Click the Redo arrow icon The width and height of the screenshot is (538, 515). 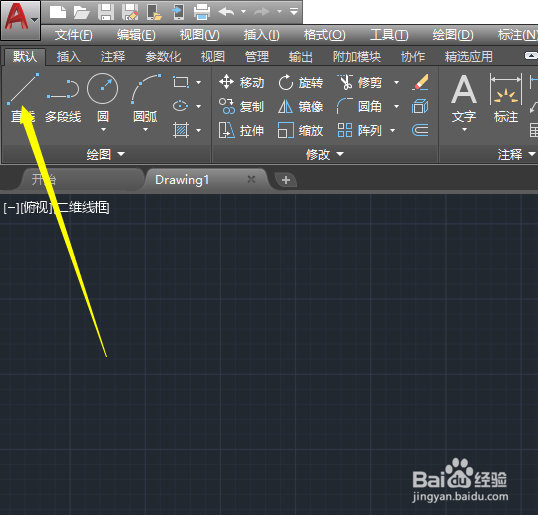point(262,12)
